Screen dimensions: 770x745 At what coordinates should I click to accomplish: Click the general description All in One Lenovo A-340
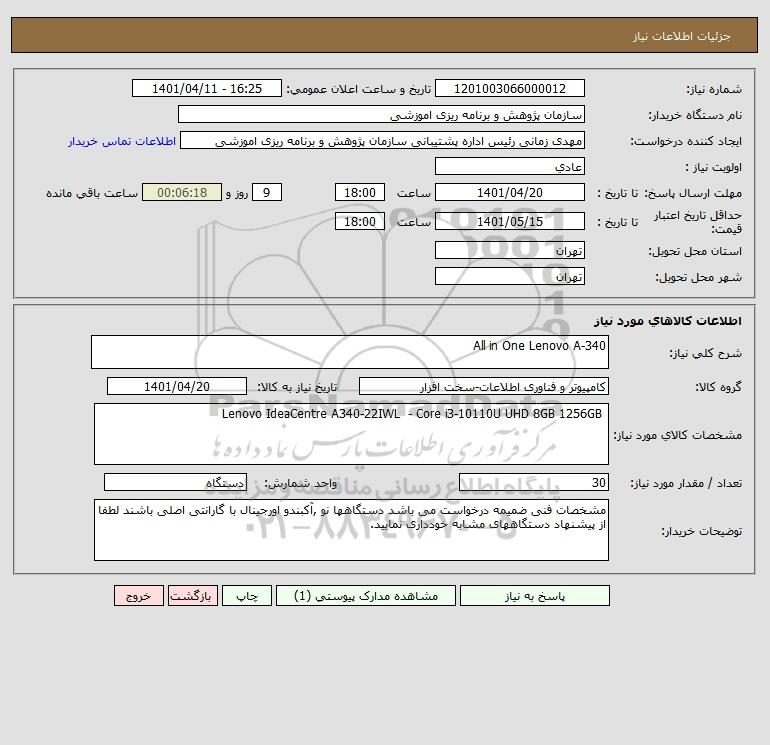point(350,352)
